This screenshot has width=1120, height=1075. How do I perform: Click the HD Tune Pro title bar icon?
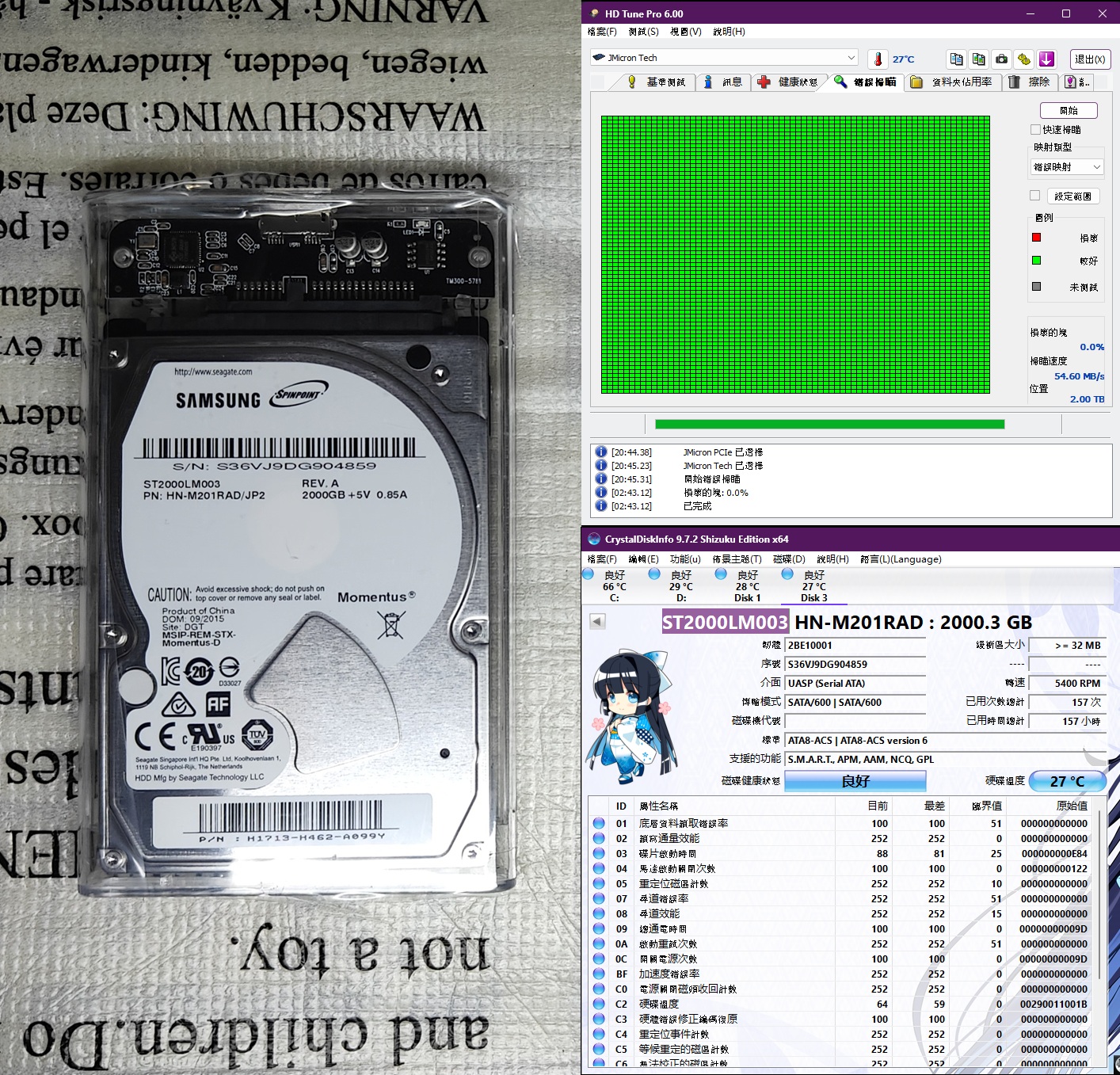[x=594, y=13]
